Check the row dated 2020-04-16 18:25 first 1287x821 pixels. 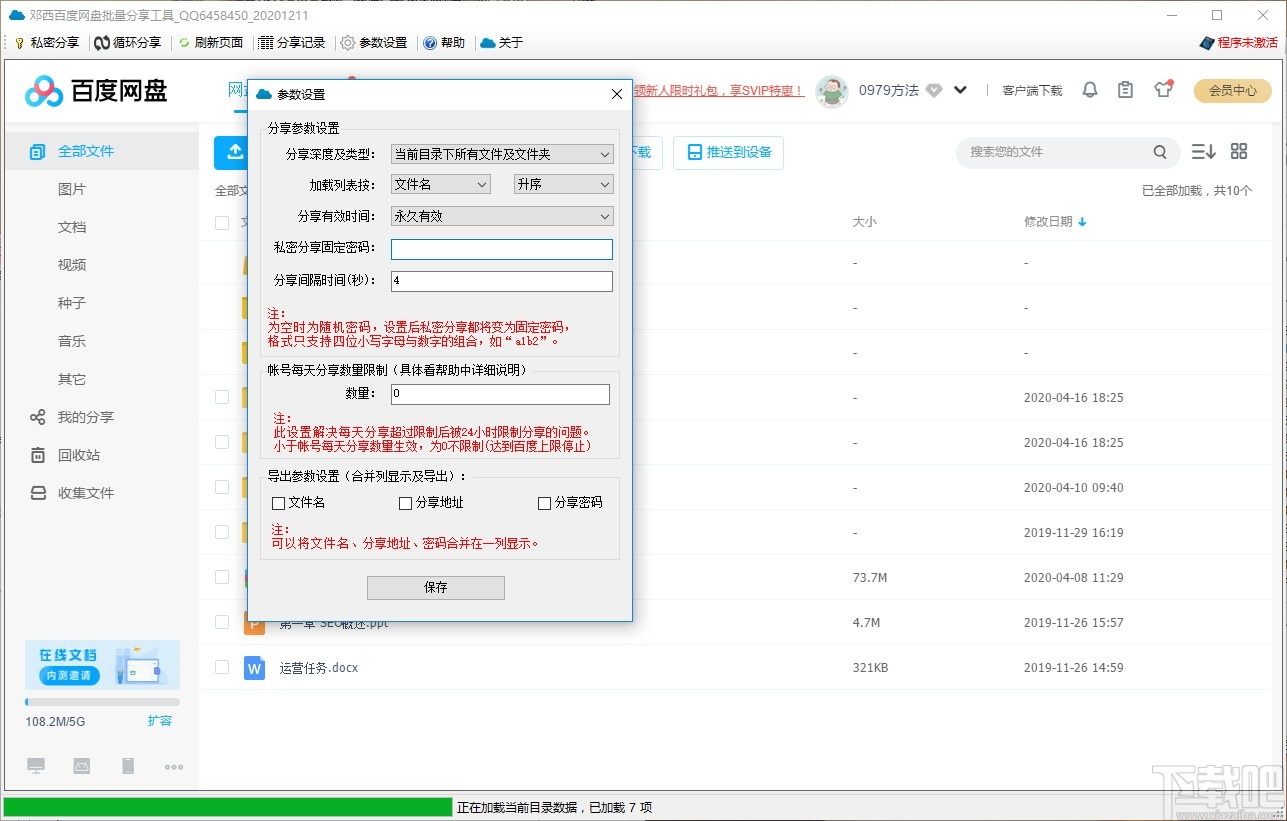(x=222, y=397)
